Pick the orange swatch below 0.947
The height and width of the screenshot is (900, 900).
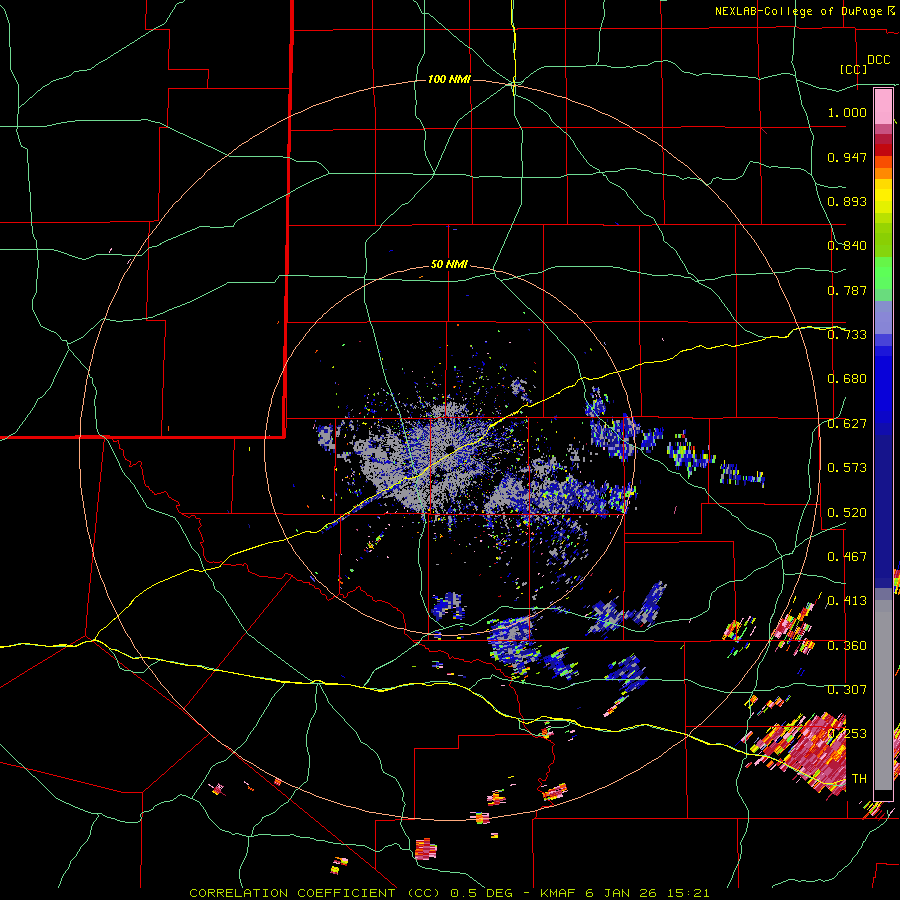click(x=883, y=173)
